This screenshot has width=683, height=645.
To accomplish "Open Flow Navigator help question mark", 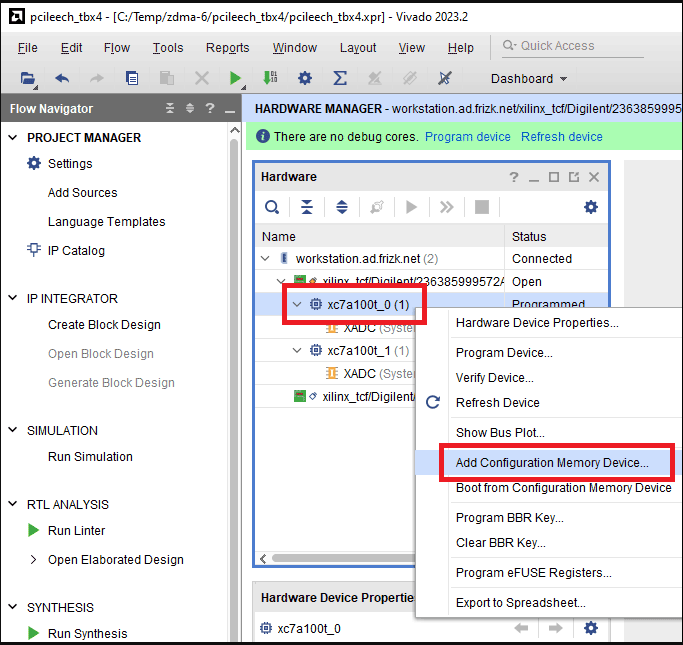I will coord(210,108).
